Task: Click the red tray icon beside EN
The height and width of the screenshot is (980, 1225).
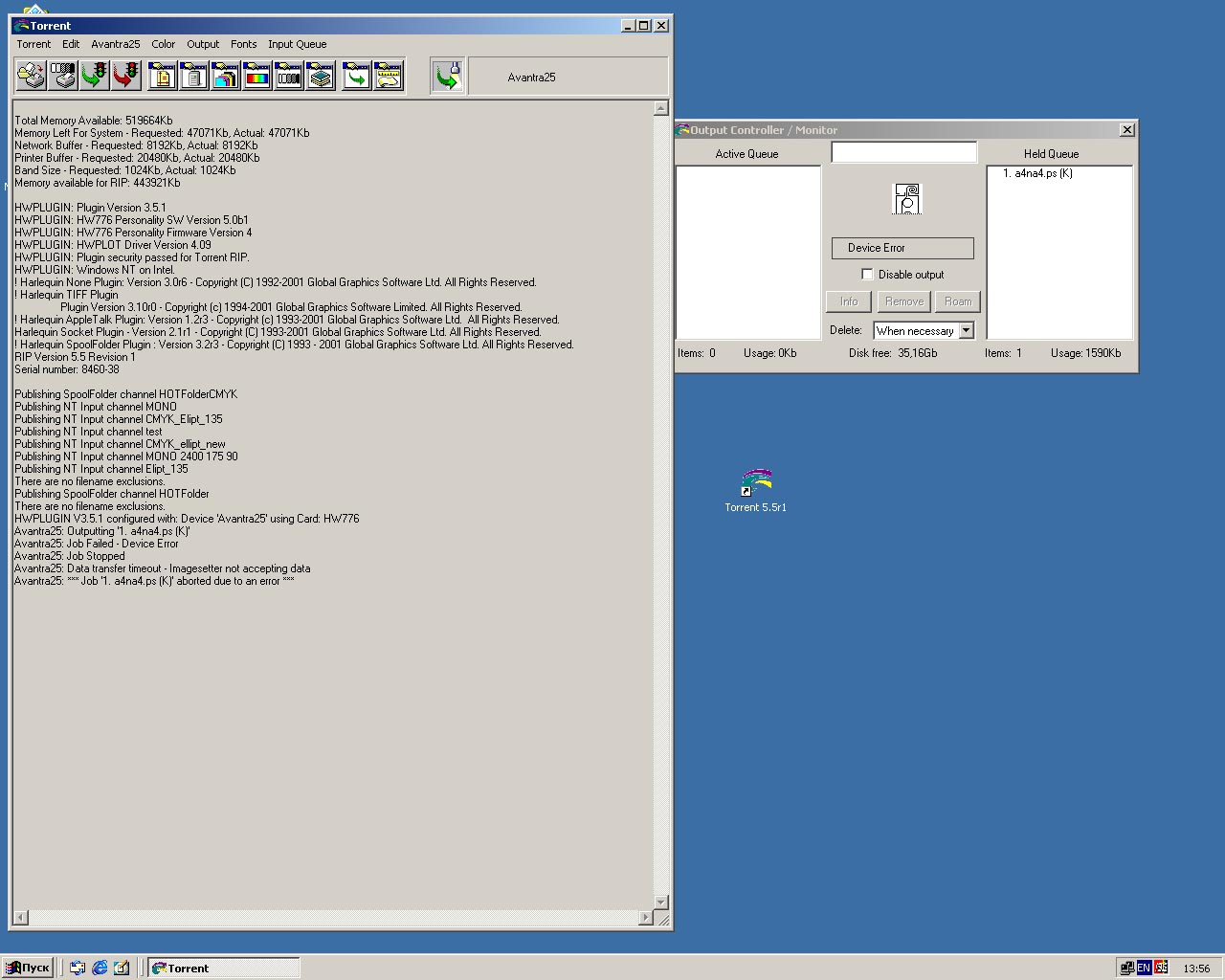Action: click(1161, 968)
